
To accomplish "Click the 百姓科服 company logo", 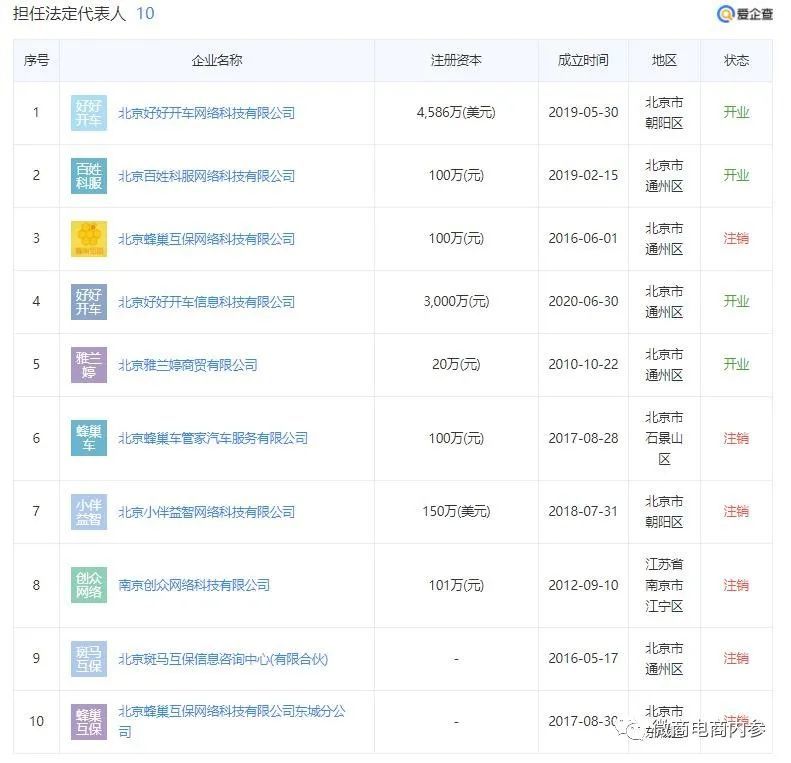I will coord(89,176).
